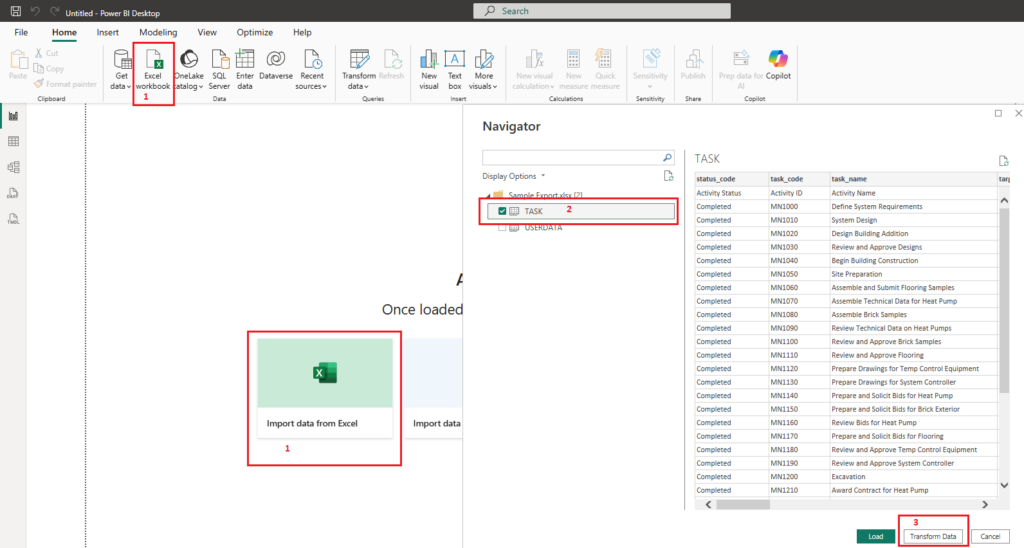The image size is (1024, 548).
Task: Click the Transform Data button in Navigator
Action: pyautogui.click(x=933, y=536)
